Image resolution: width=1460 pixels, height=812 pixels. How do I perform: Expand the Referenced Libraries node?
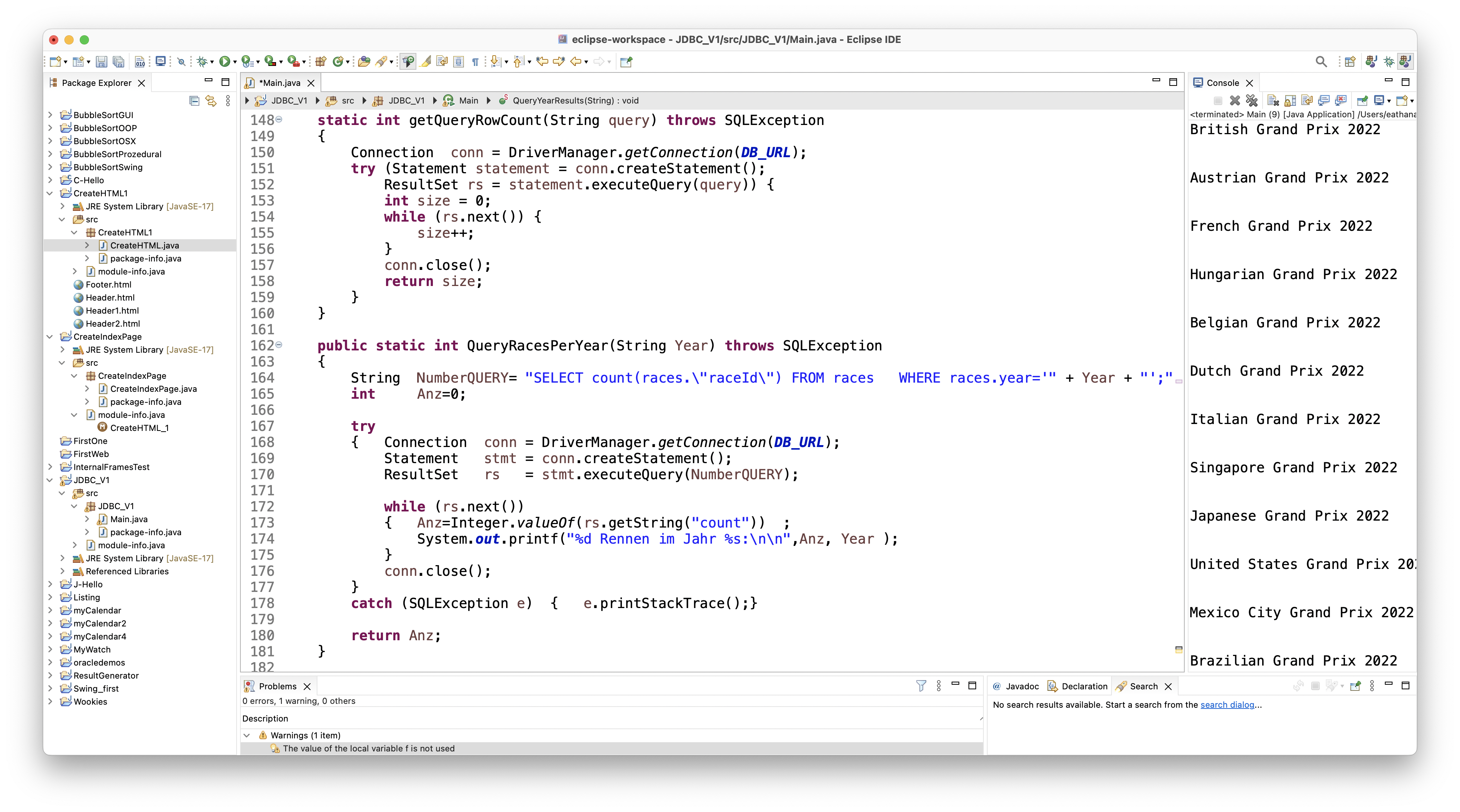point(62,571)
